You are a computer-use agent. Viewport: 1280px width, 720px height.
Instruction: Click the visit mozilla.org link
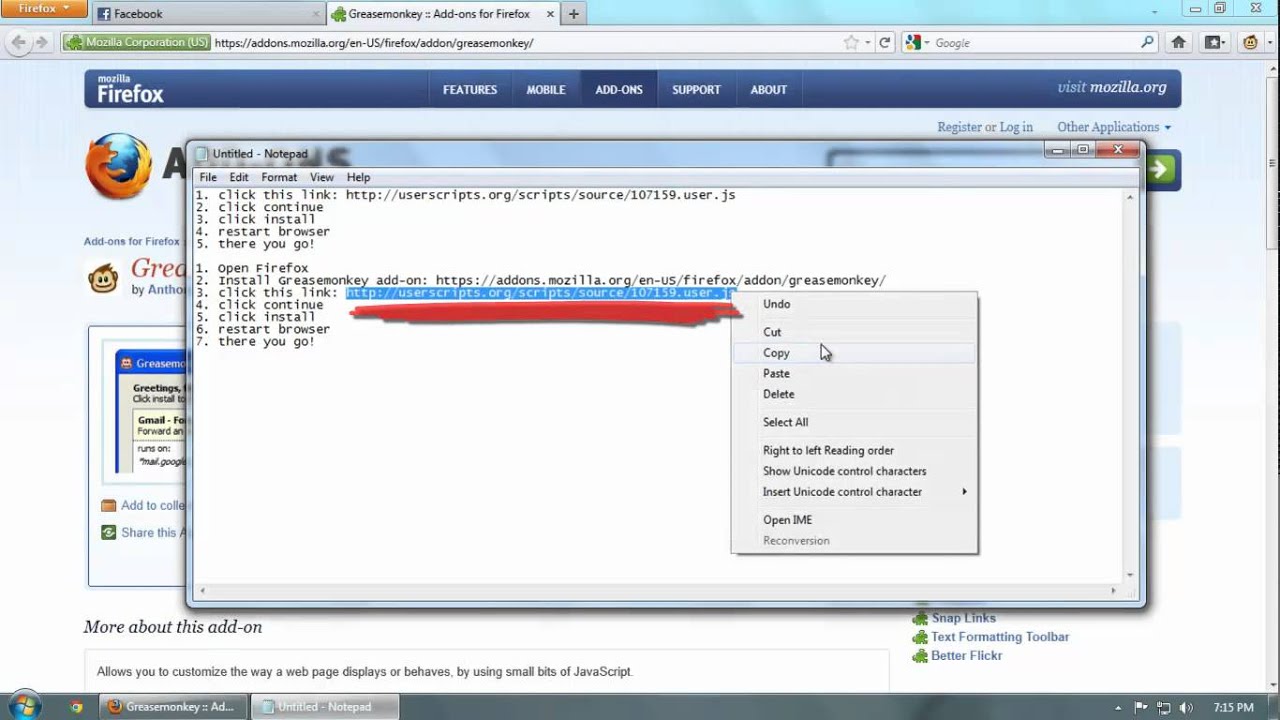pos(1112,87)
